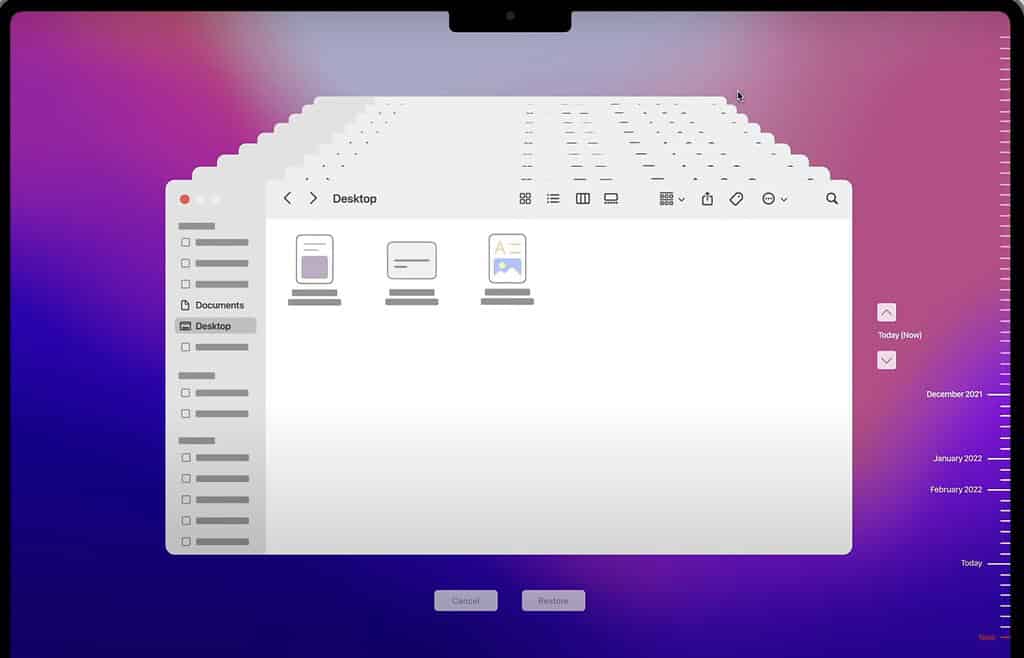The height and width of the screenshot is (658, 1024).
Task: Switch to list view
Action: [x=553, y=198]
